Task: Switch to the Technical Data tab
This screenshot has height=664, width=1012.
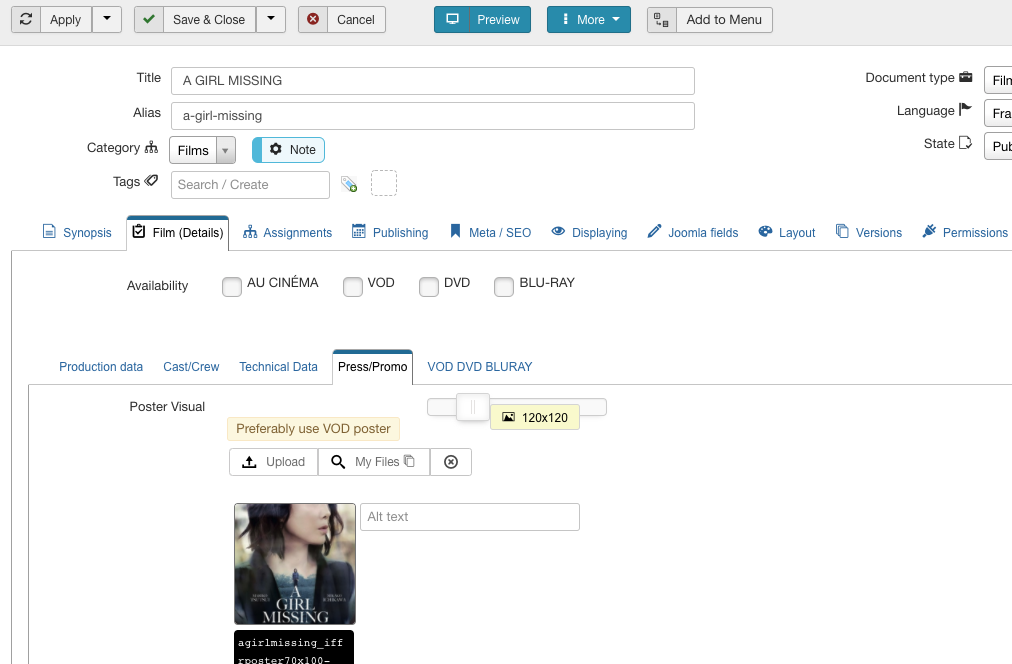Action: [x=278, y=367]
